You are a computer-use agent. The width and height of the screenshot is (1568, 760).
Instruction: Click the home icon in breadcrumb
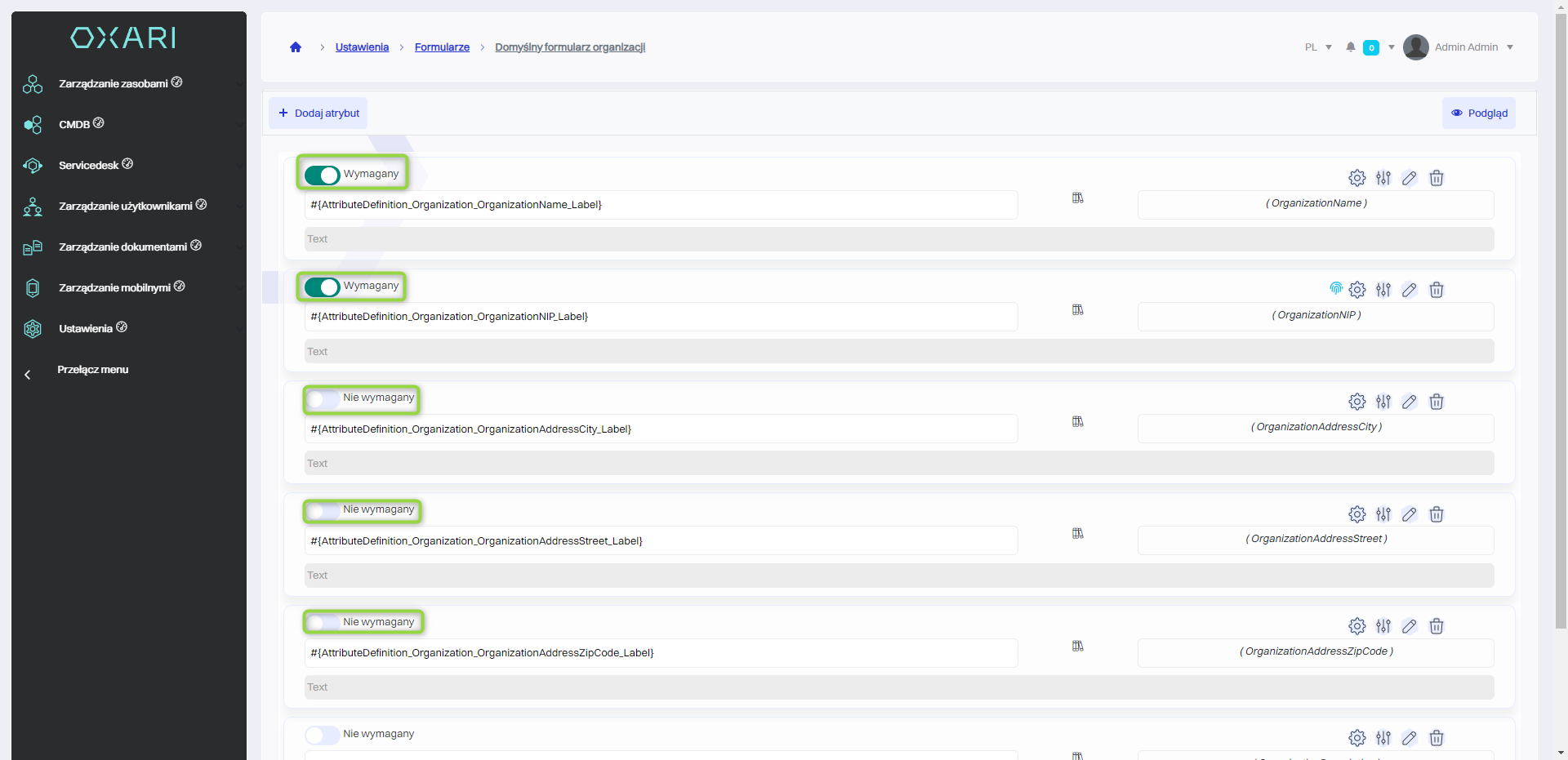[296, 47]
